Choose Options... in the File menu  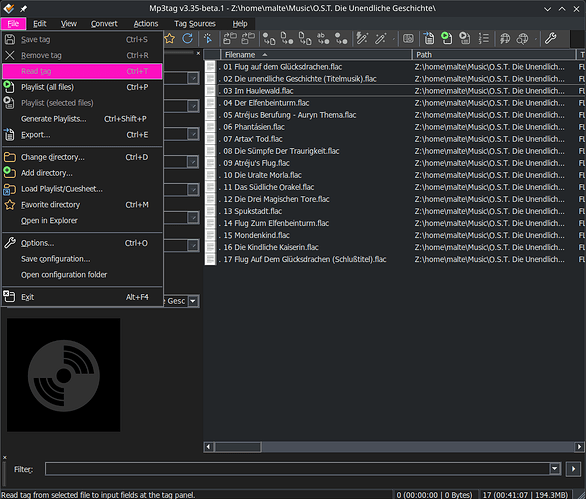click(82, 243)
